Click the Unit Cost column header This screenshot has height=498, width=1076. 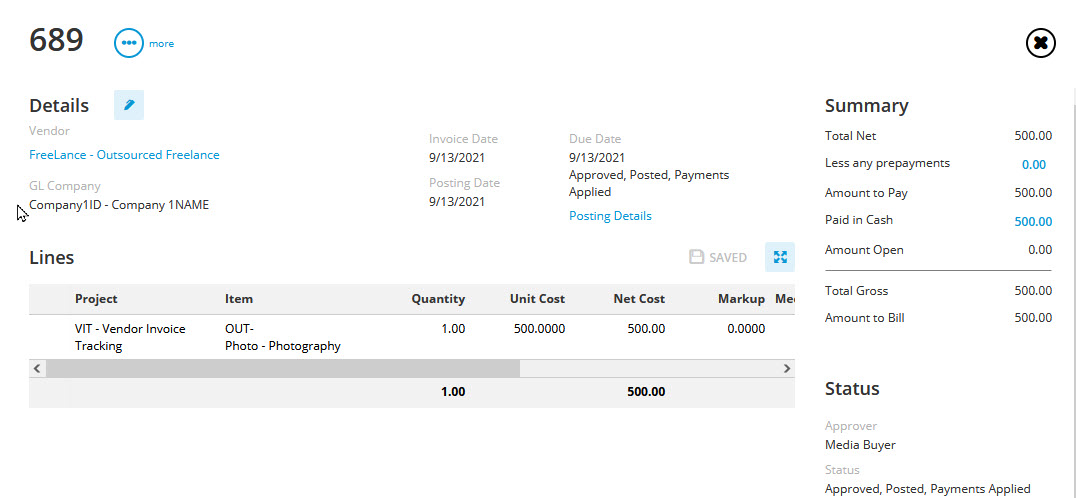[537, 299]
